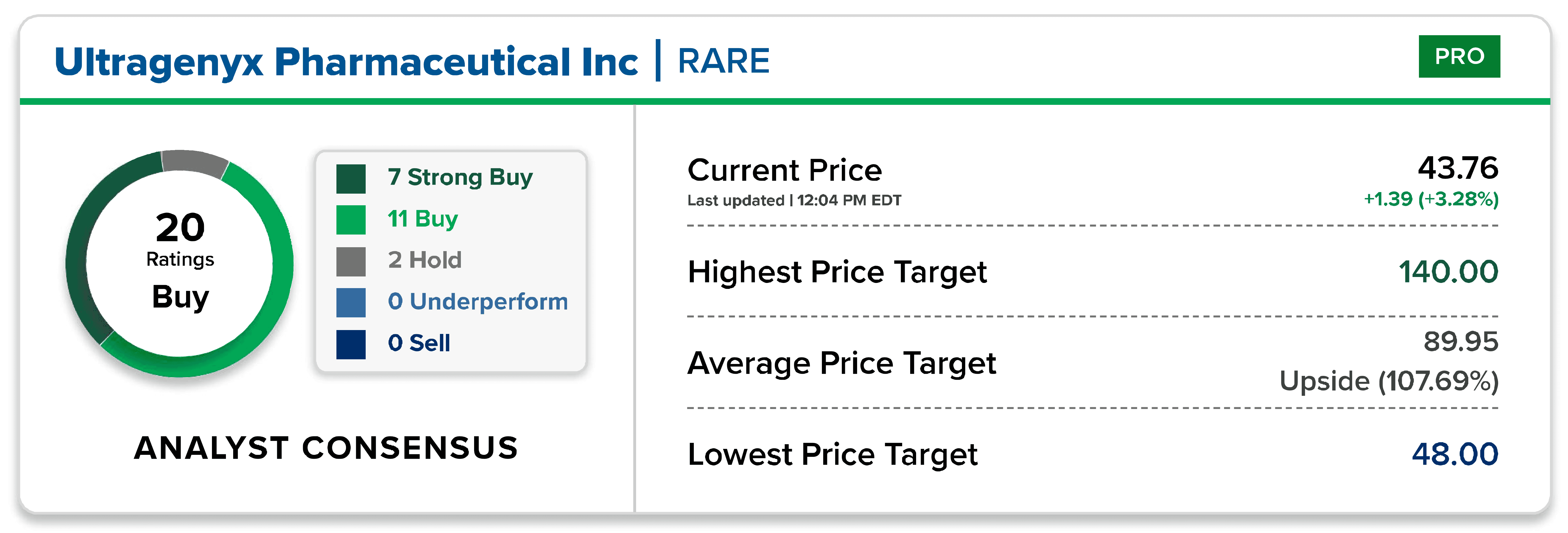
Task: Click the Ultragenyx Pharmaceutical Inc company title
Action: pos(346,62)
